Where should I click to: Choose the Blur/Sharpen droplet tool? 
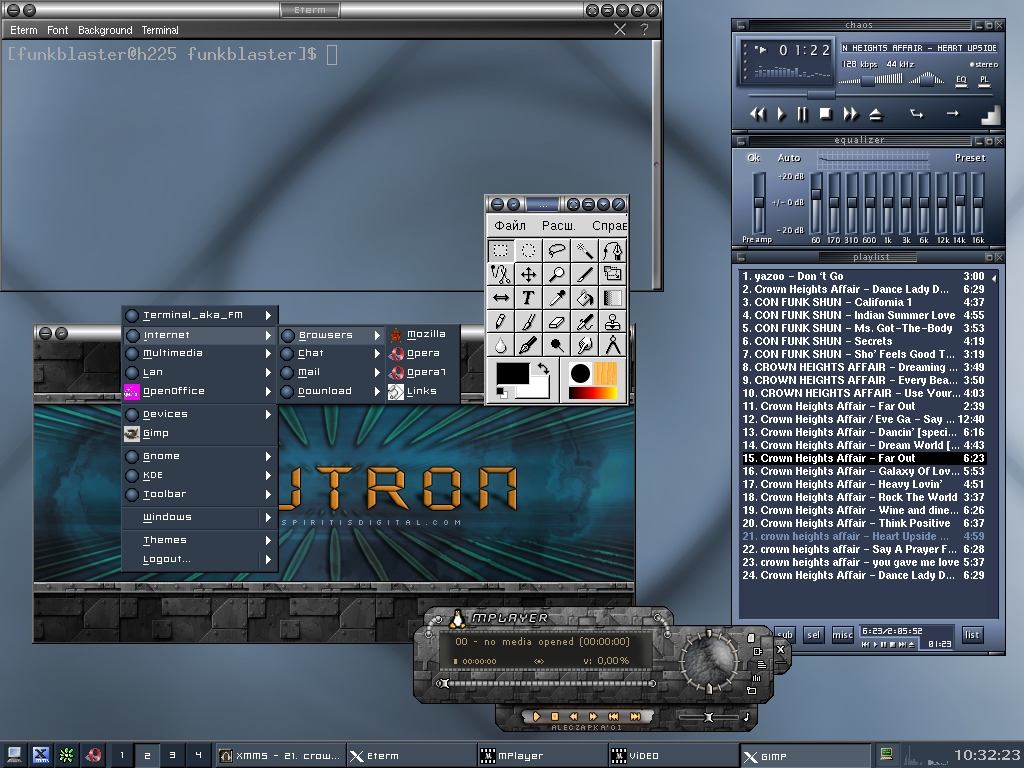(501, 345)
